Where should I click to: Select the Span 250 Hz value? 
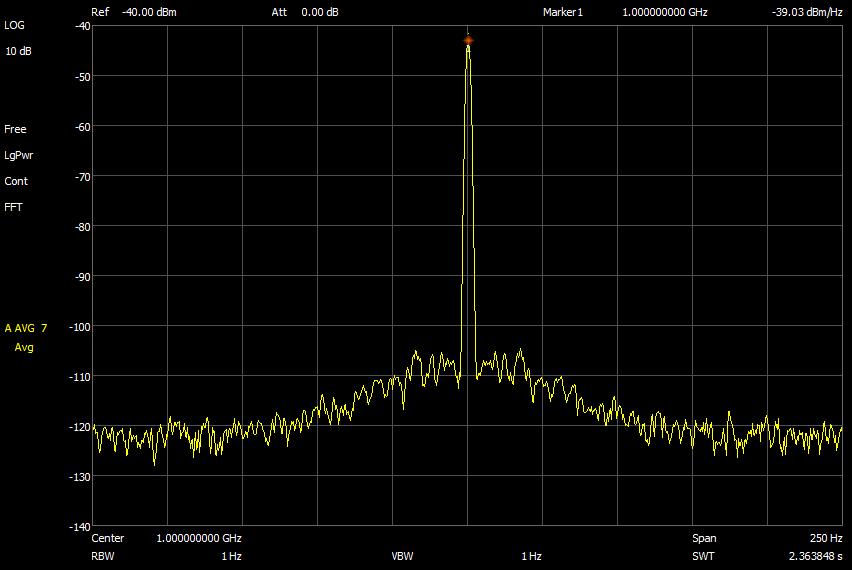826,538
